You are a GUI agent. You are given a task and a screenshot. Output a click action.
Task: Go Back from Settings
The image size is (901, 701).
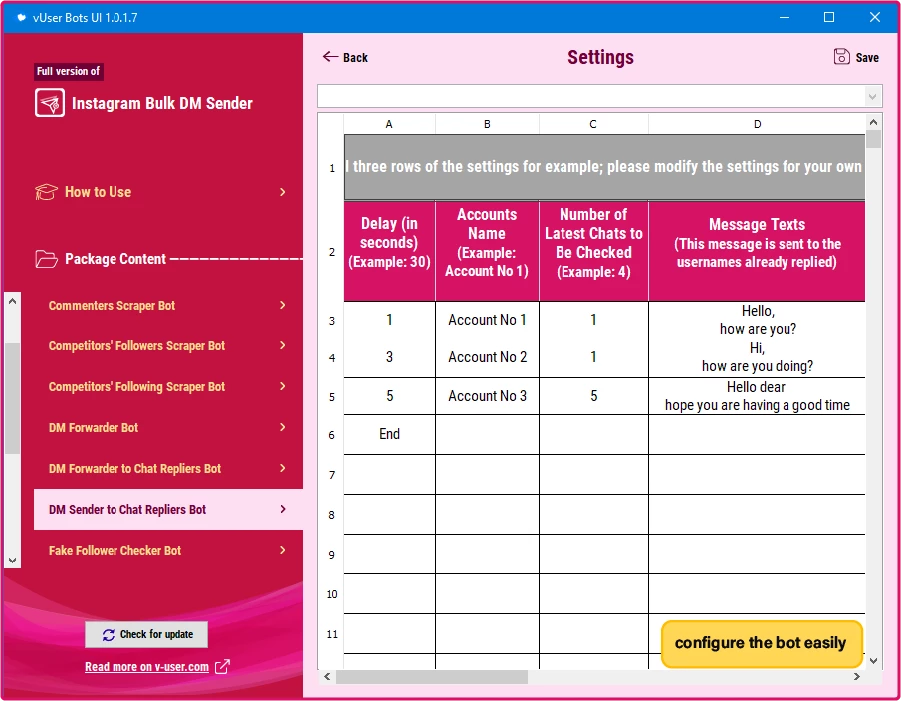tap(345, 57)
